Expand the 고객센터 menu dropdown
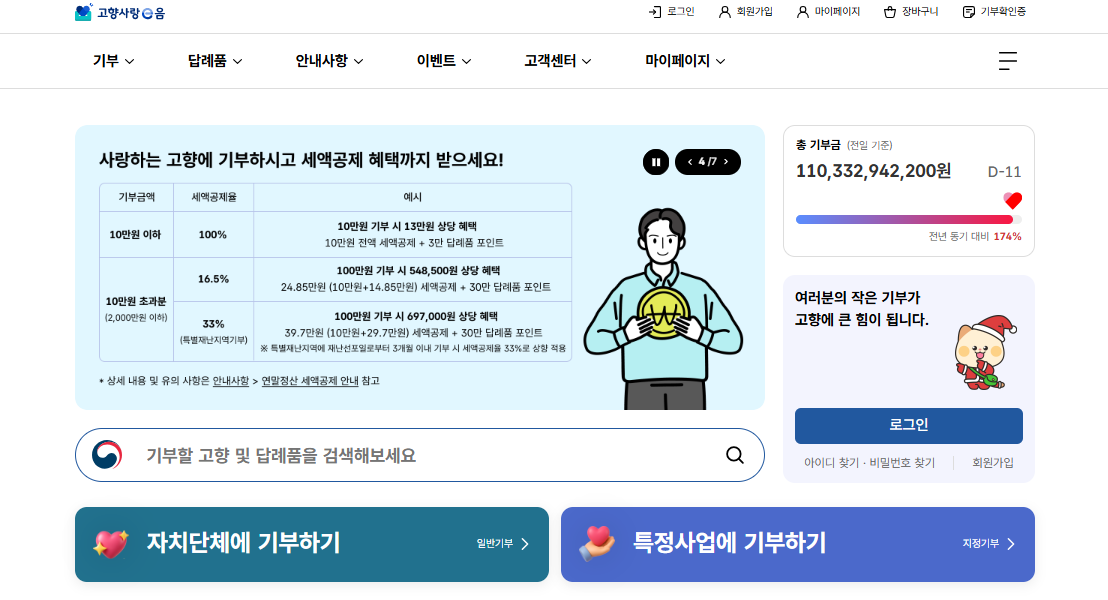This screenshot has height=600, width=1108. [558, 61]
